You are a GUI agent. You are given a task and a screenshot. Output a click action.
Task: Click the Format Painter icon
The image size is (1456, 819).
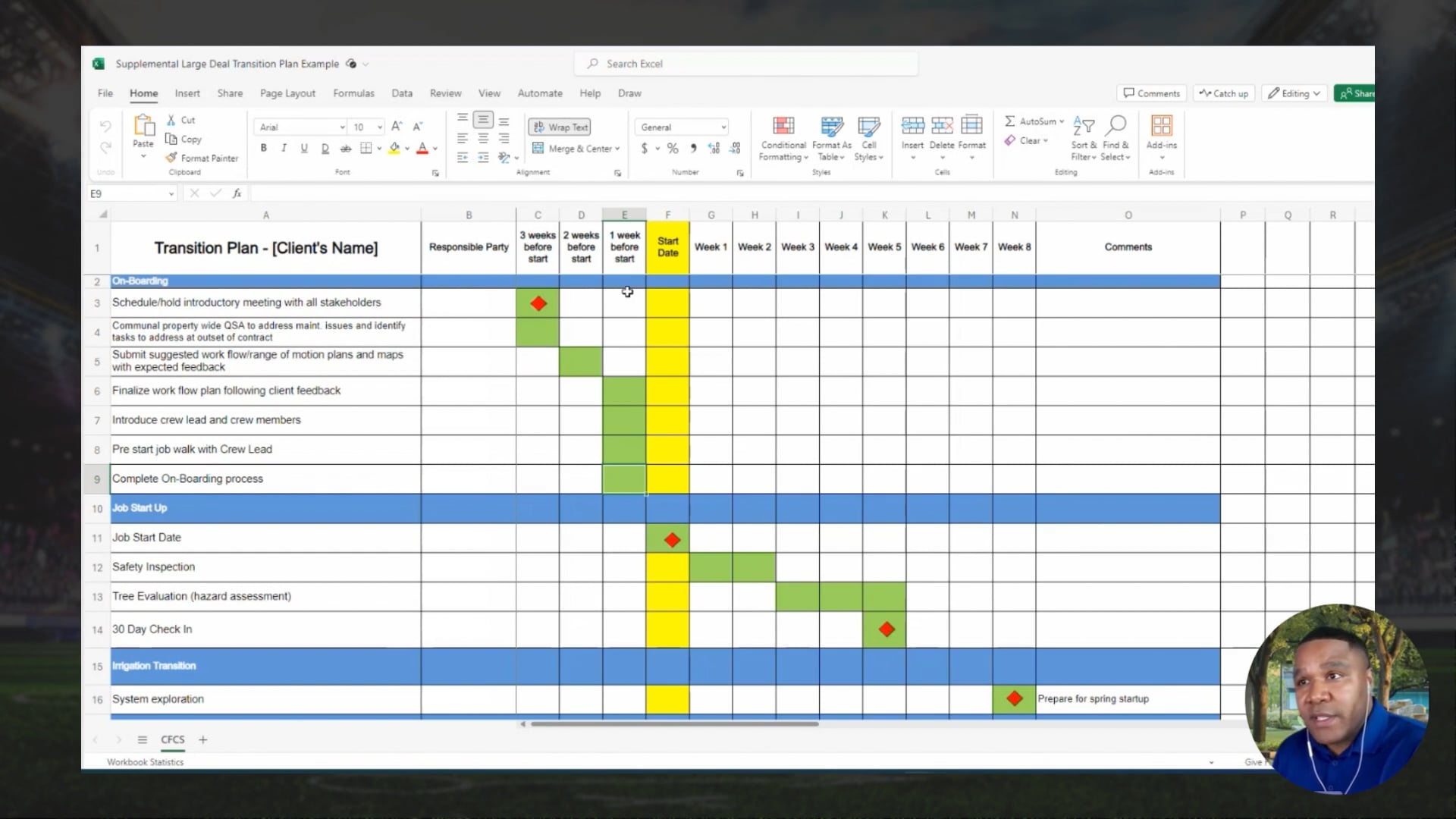(172, 158)
